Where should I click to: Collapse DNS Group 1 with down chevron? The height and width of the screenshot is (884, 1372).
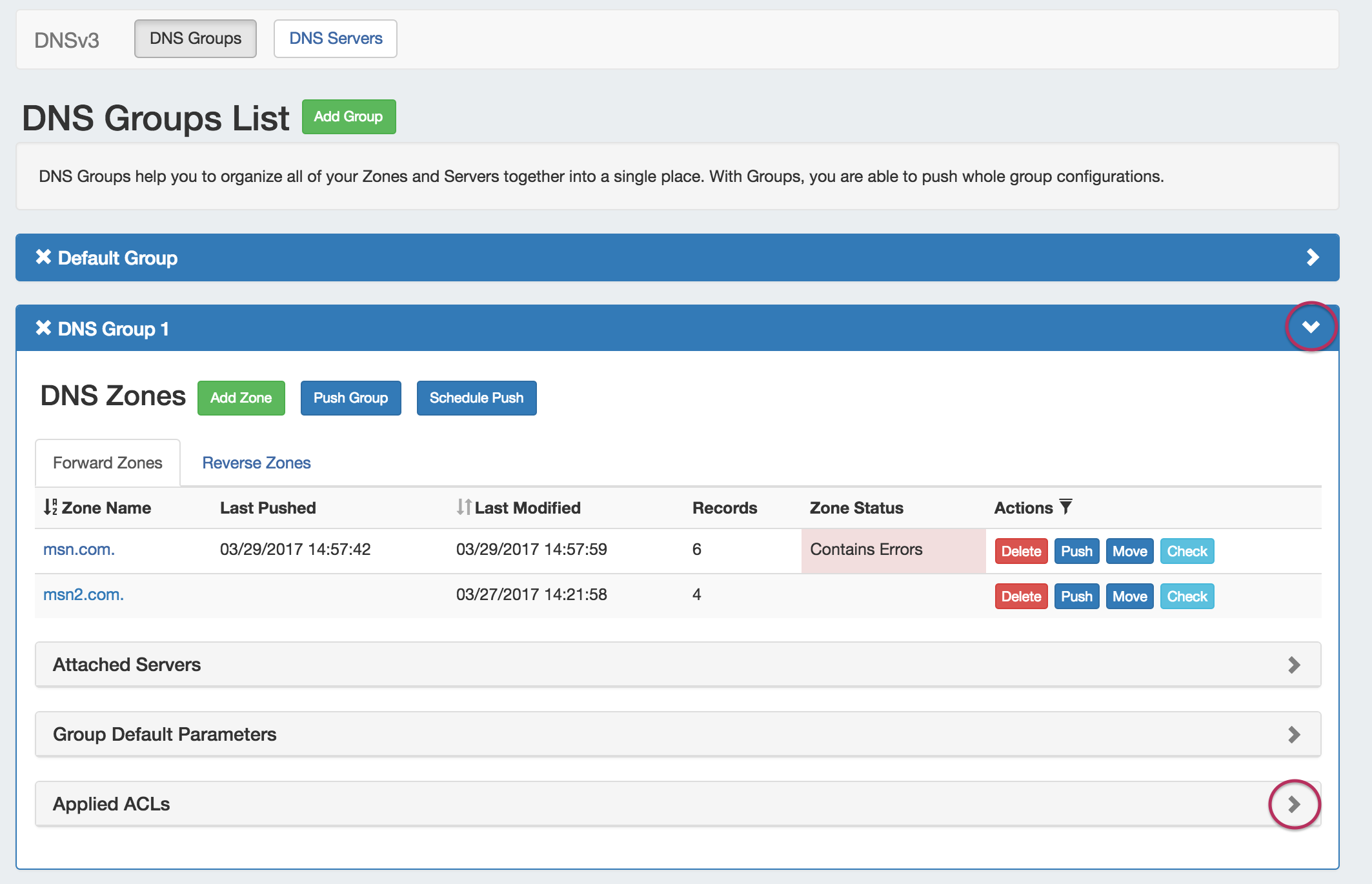(1311, 327)
